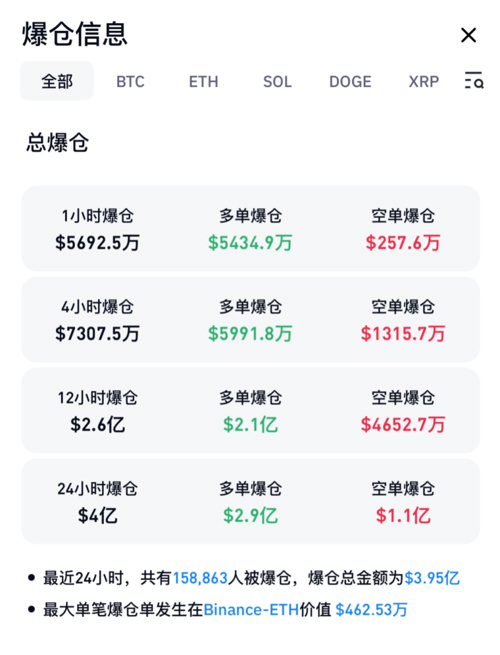Select the 24小时爆仓 $4亿 card
500x655 pixels.
click(x=250, y=501)
